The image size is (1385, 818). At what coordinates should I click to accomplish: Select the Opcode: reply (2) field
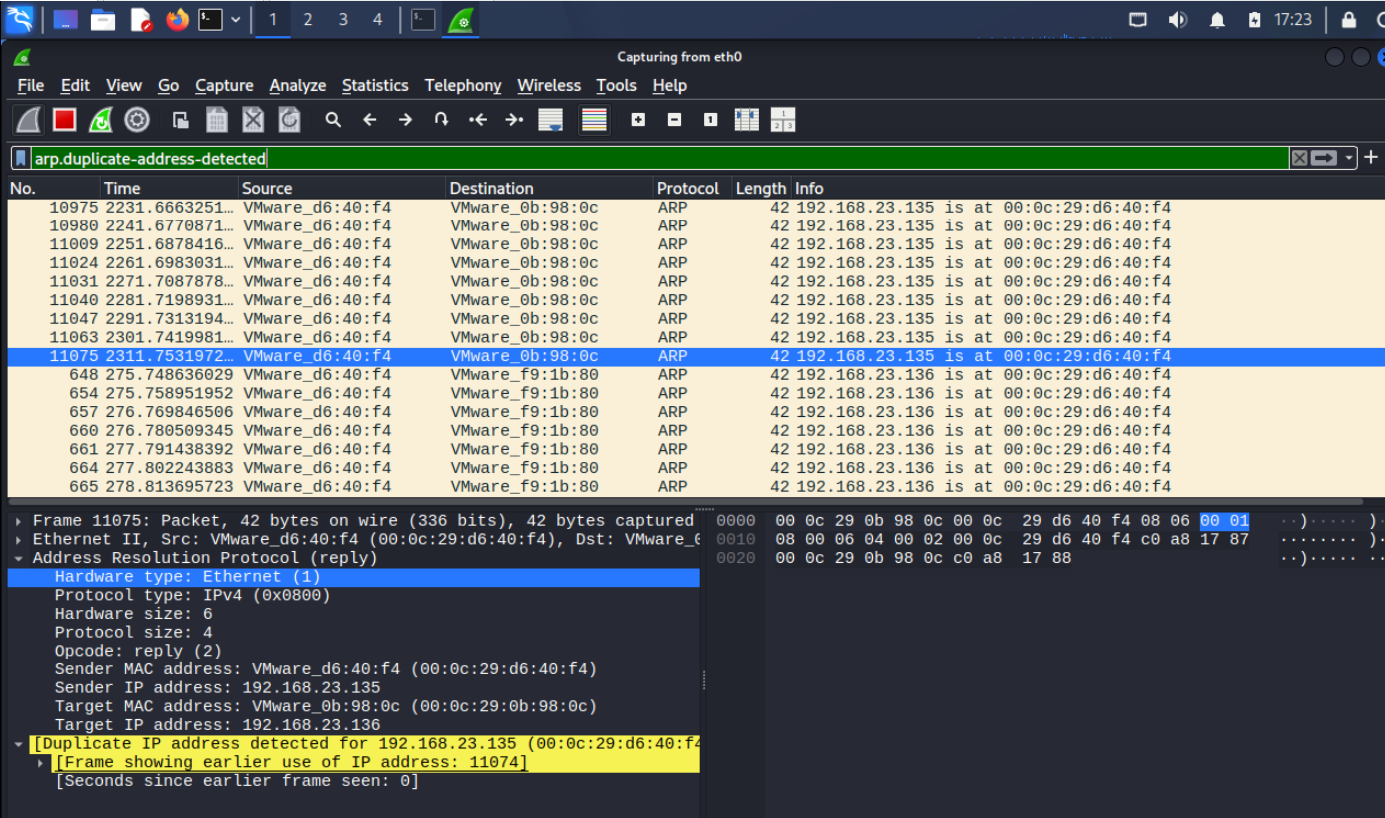[x=353, y=651]
